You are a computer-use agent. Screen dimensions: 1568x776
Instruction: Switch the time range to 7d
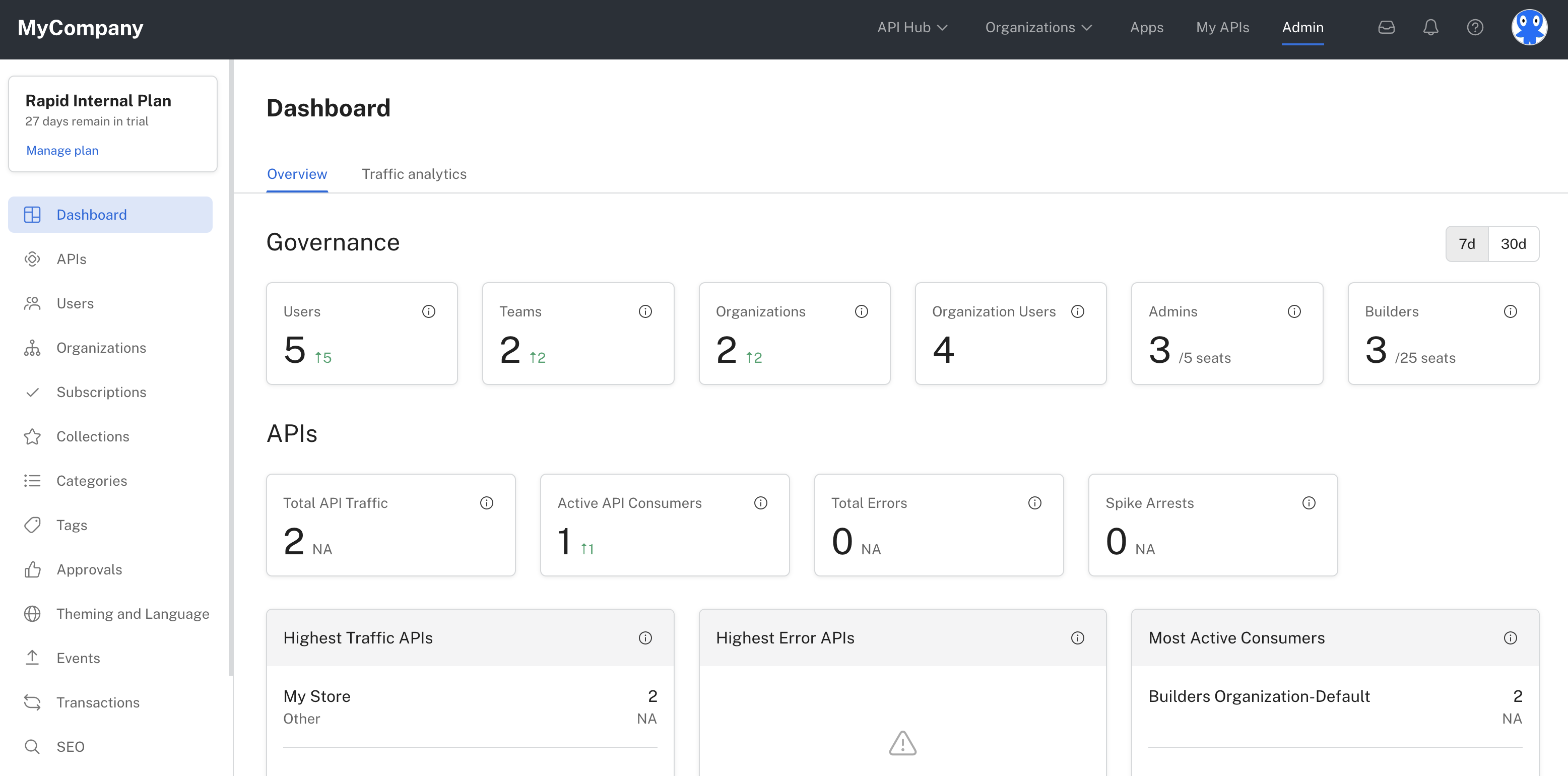coord(1467,244)
